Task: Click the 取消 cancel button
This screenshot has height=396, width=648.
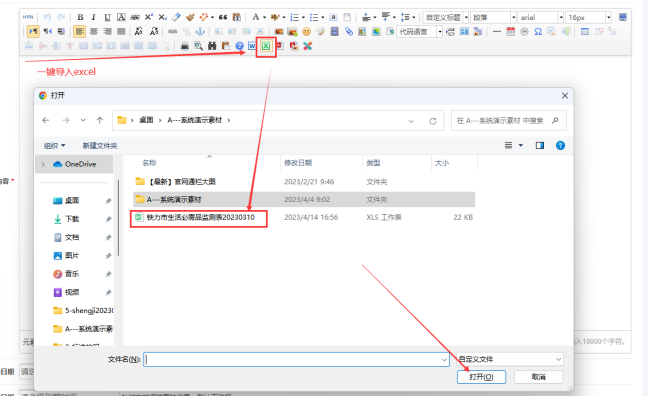Action: pos(538,377)
